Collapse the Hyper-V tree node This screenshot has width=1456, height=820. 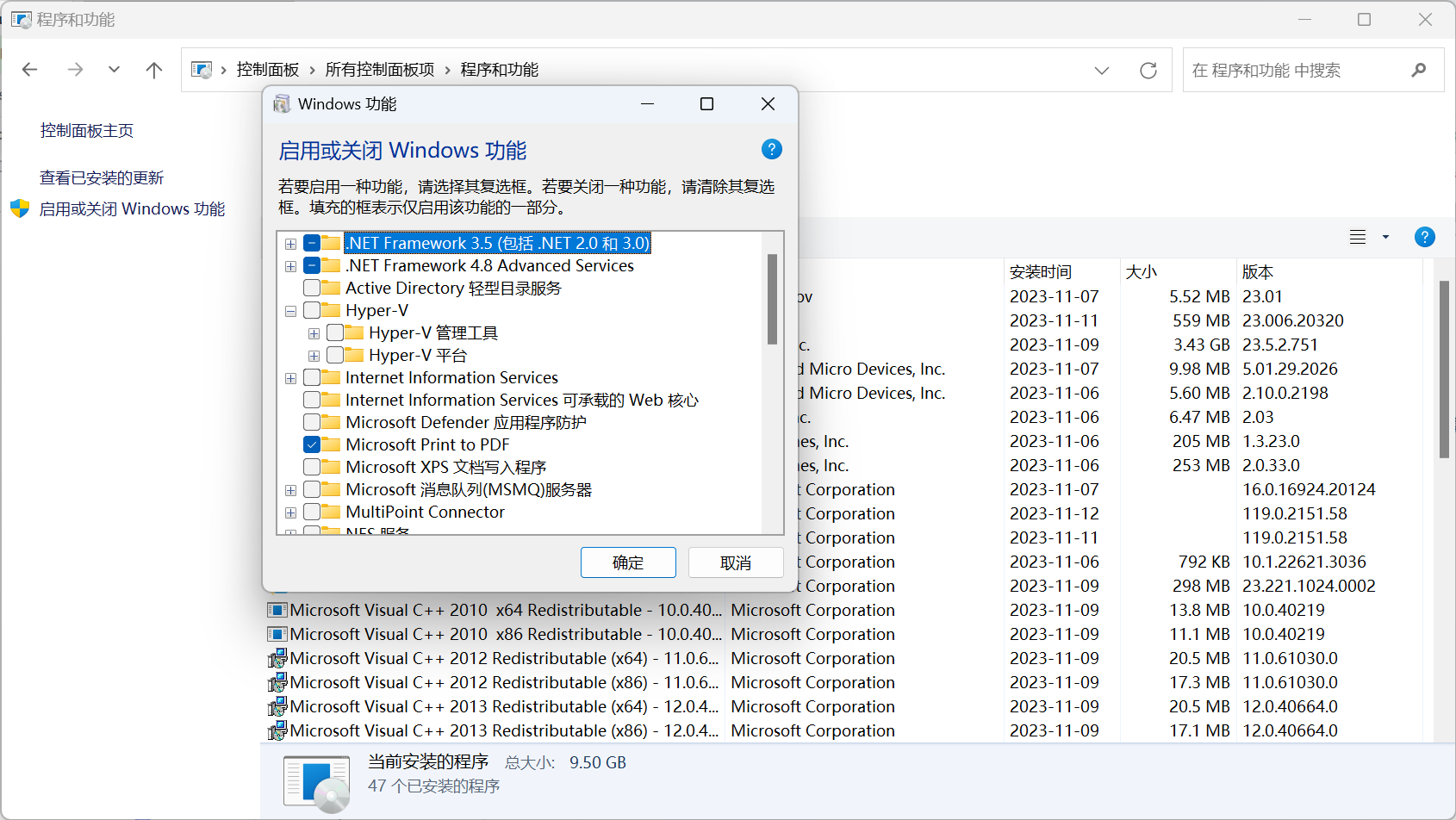[290, 310]
